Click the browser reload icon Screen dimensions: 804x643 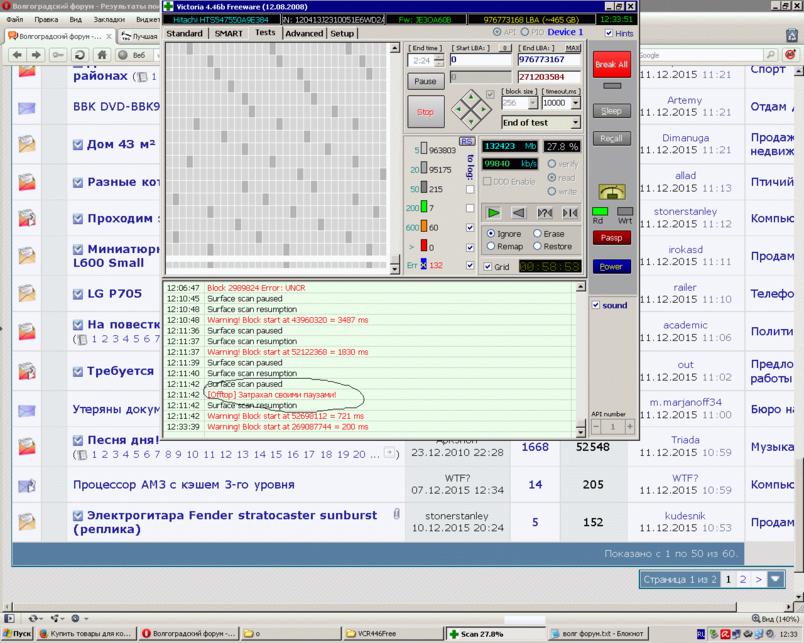78,55
